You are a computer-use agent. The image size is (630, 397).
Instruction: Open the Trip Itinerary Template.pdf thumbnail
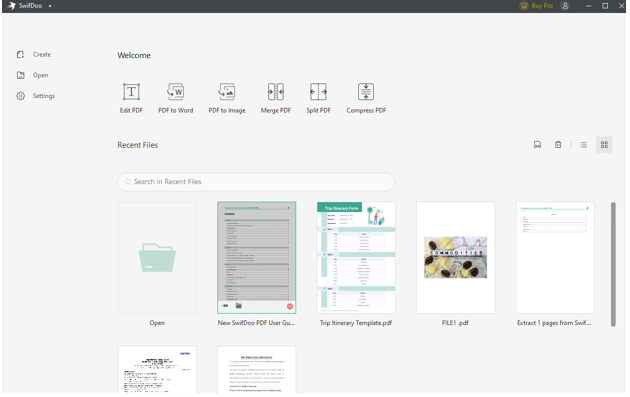tap(356, 258)
